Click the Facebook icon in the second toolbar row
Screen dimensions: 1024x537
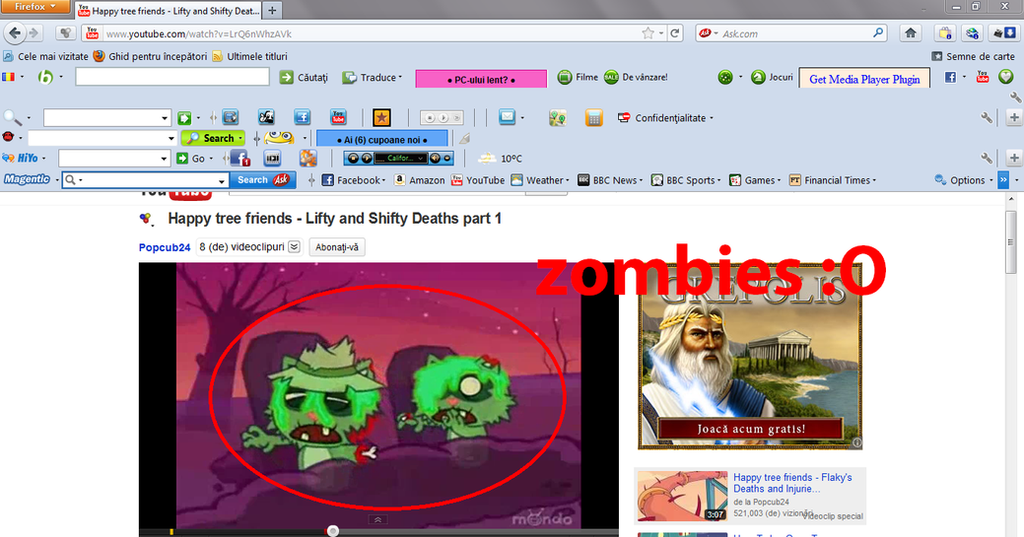point(302,118)
